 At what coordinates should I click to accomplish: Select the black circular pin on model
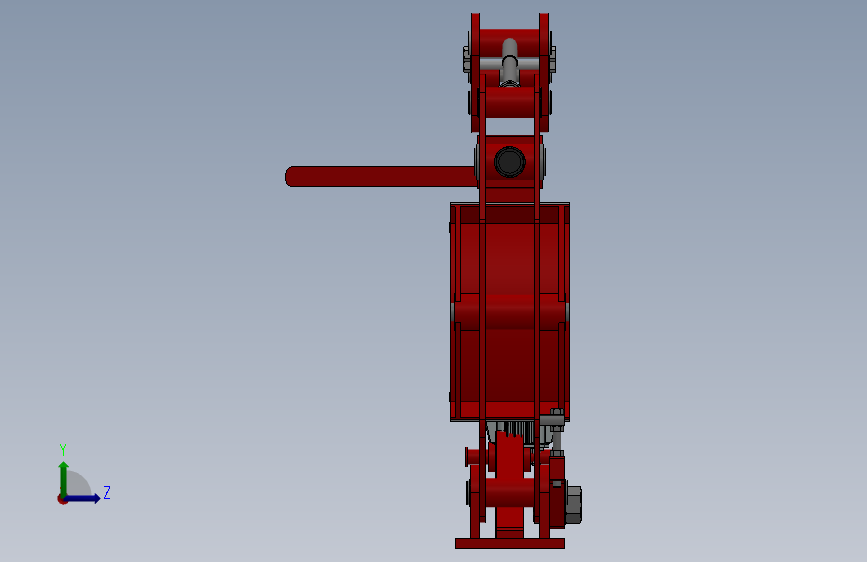coord(510,162)
